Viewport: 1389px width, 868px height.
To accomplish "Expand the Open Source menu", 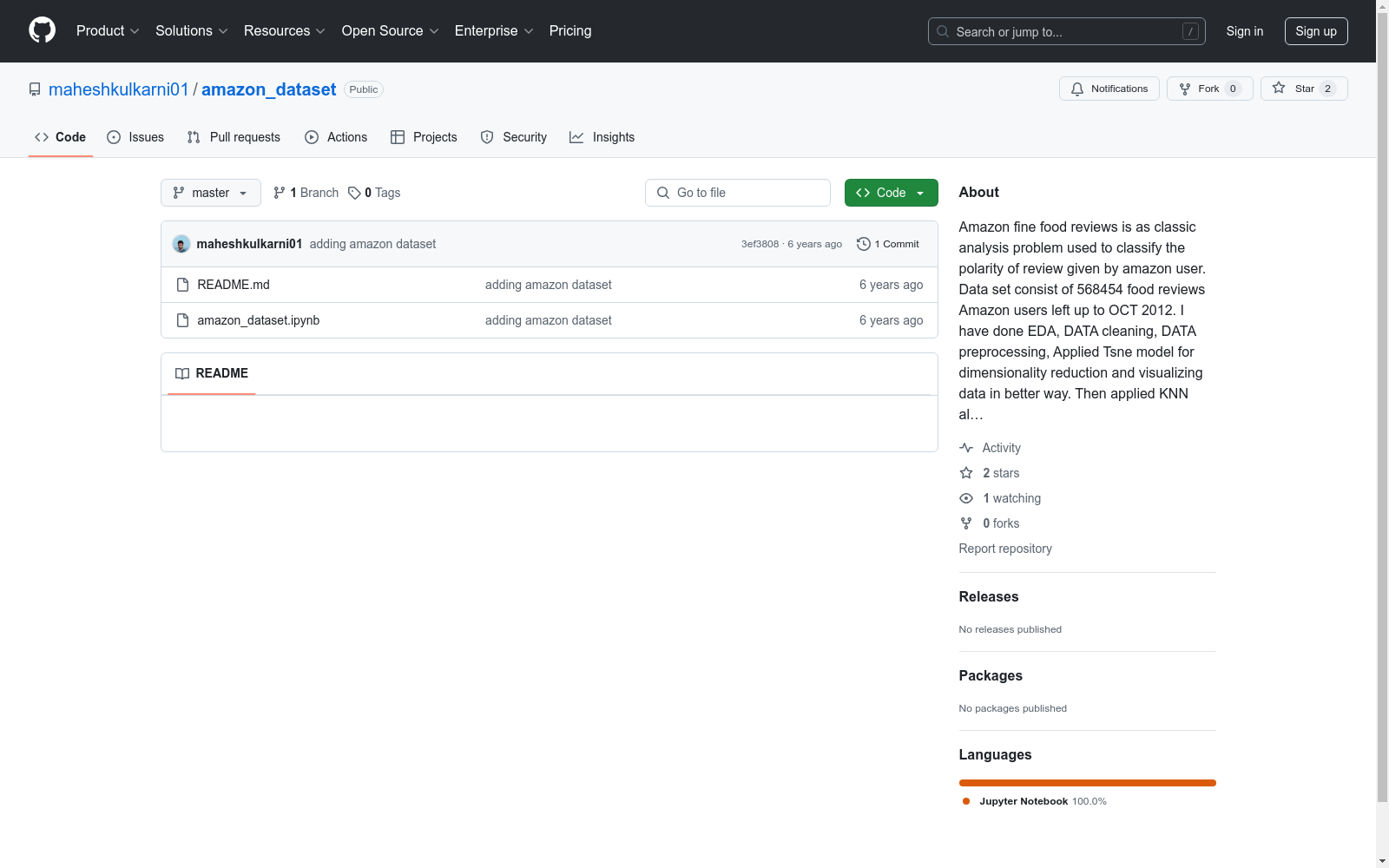I will pyautogui.click(x=391, y=30).
